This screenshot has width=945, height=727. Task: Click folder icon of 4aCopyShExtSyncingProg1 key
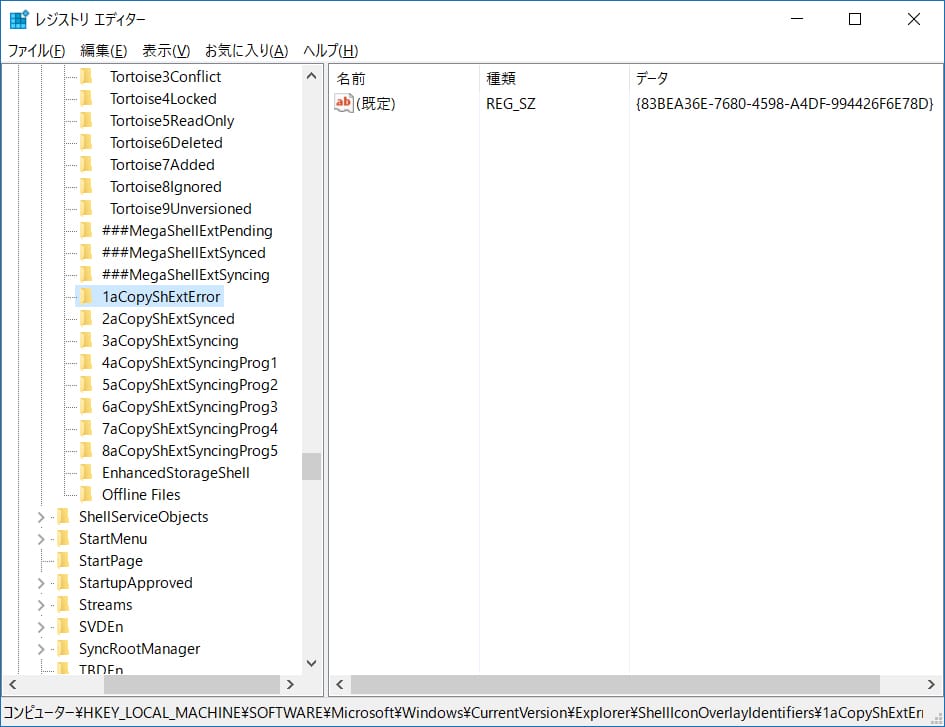tap(87, 362)
